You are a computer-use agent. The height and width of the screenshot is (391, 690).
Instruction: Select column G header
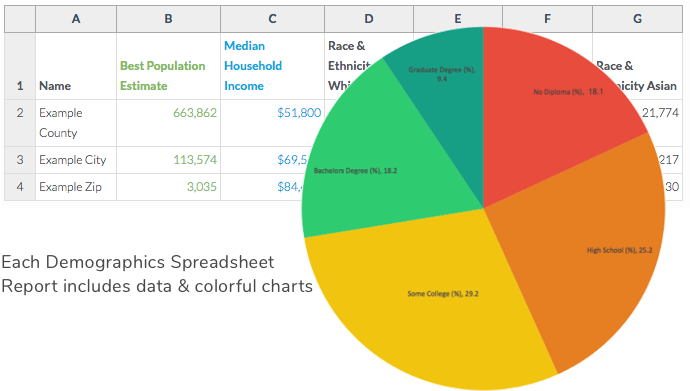[637, 19]
